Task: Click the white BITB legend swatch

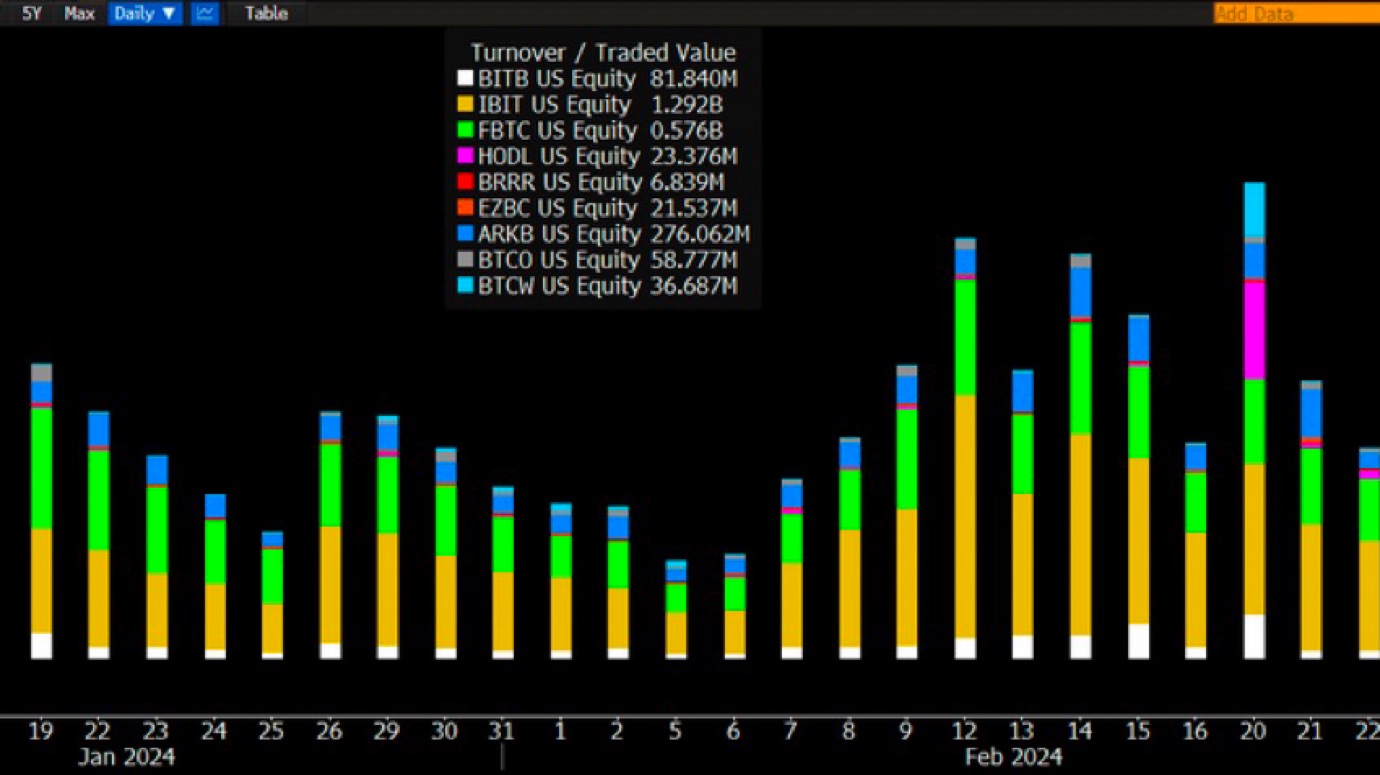Action: coord(465,78)
